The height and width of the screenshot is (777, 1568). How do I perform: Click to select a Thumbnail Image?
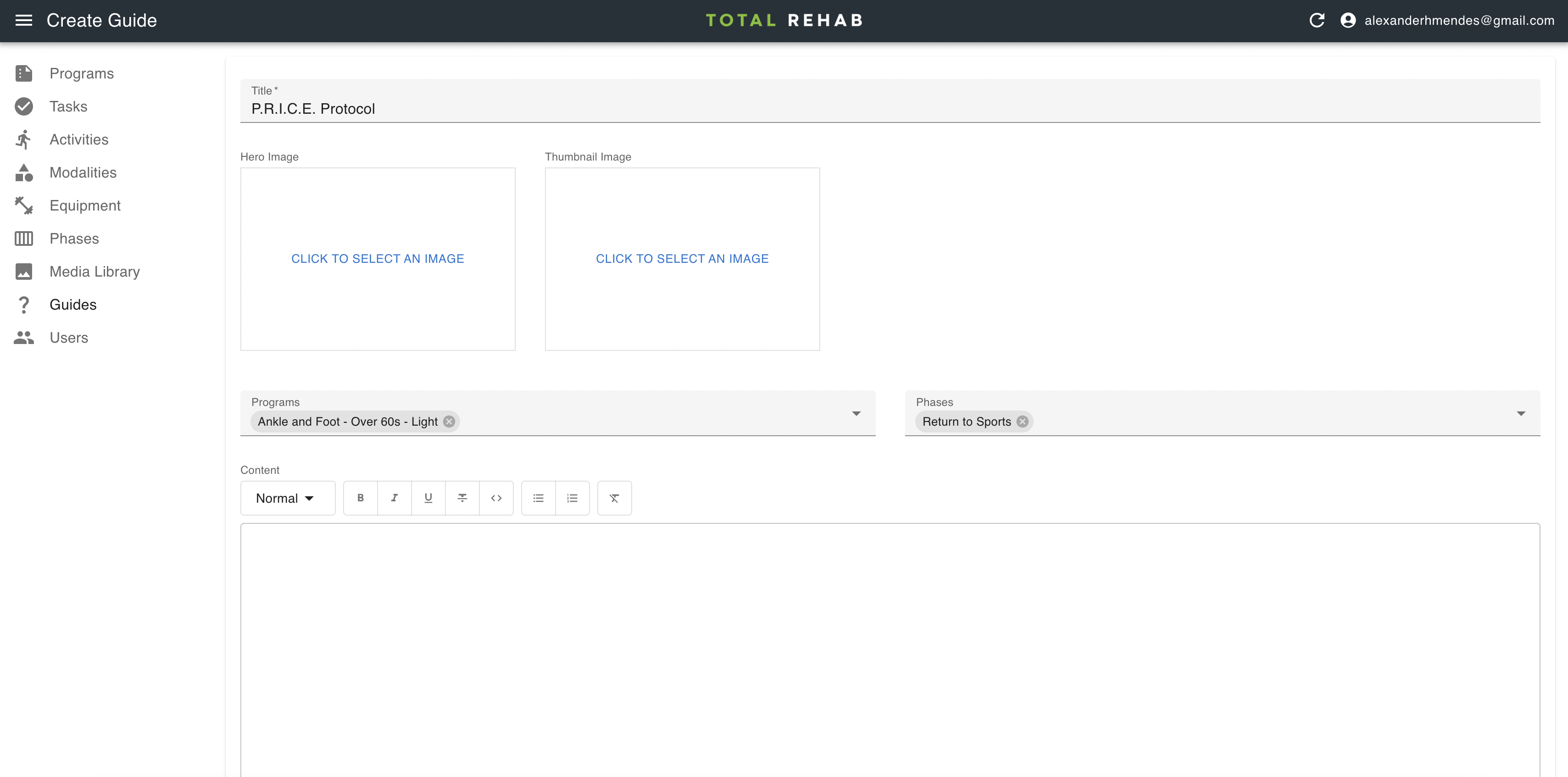pyautogui.click(x=682, y=259)
